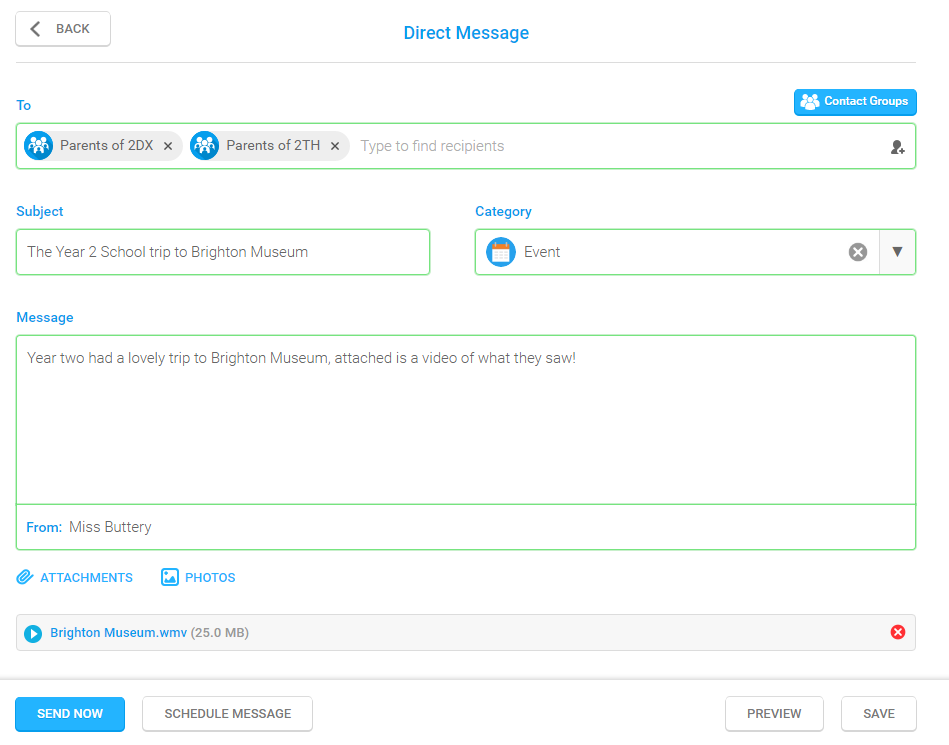This screenshot has width=949, height=745.
Task: Delete the Brighton Museum.wmv attachment
Action: [898, 632]
